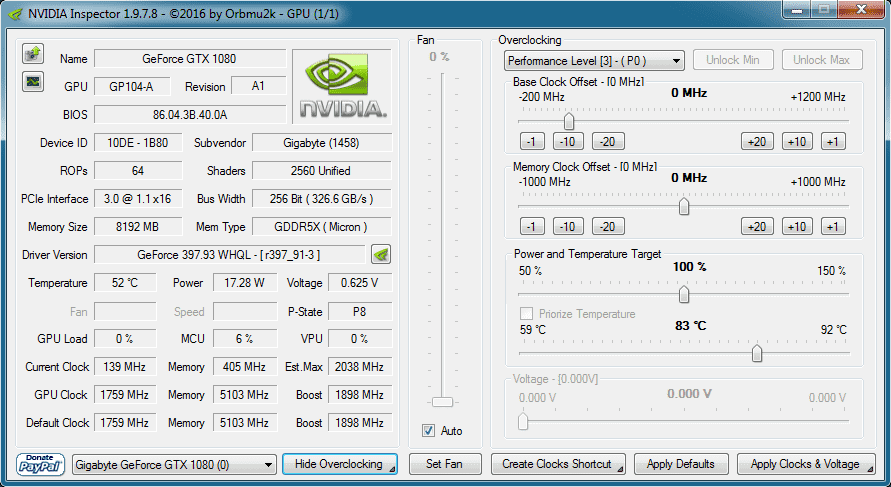Click the Set Fan button

click(445, 464)
